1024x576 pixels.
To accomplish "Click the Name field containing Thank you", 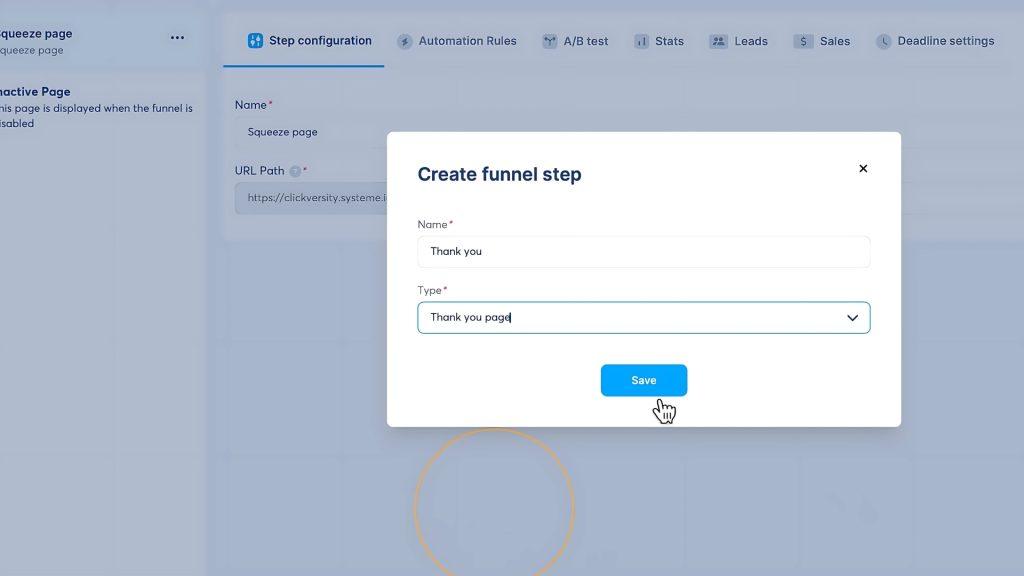I will pyautogui.click(x=643, y=251).
